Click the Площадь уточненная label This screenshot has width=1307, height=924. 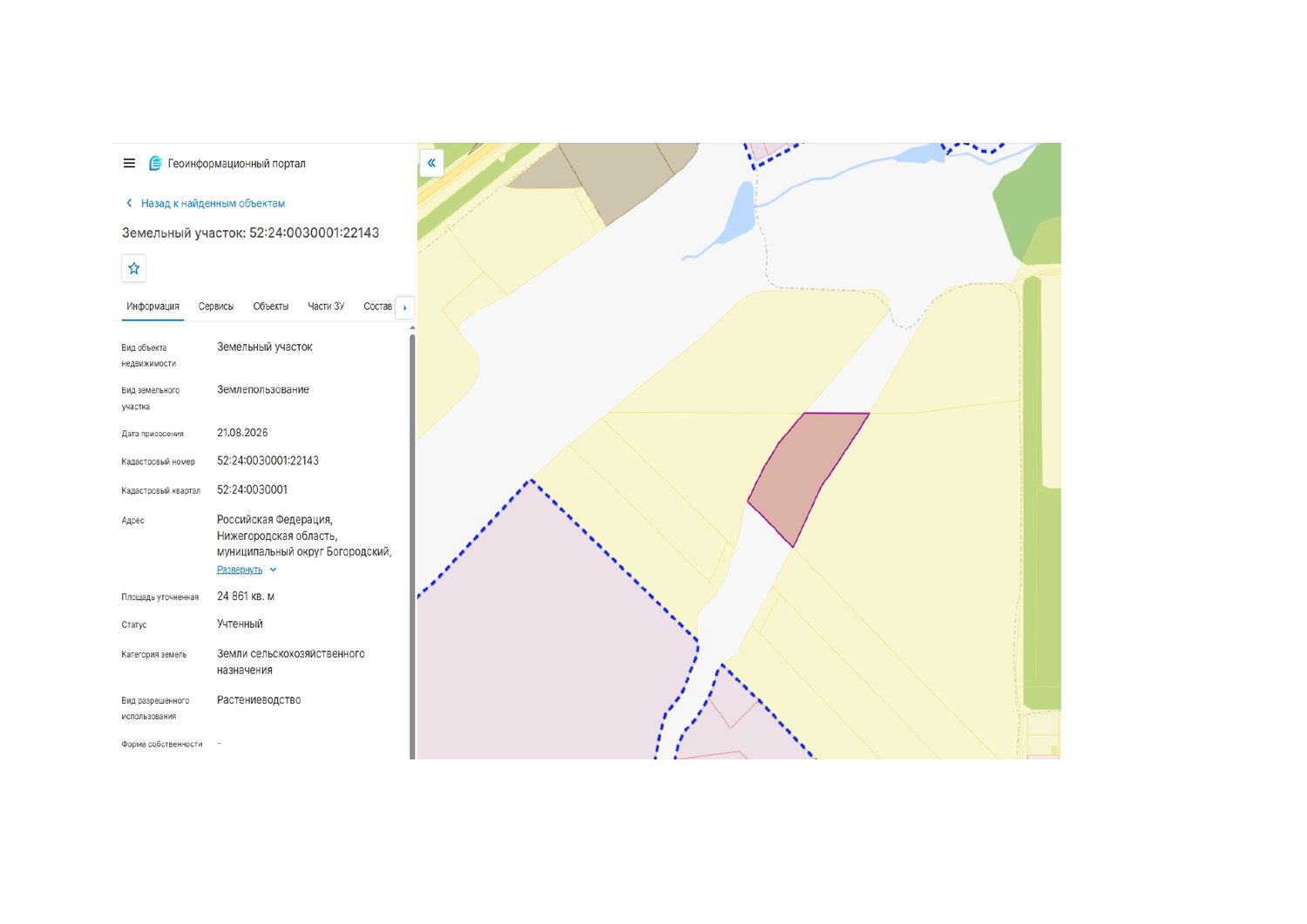pos(160,597)
